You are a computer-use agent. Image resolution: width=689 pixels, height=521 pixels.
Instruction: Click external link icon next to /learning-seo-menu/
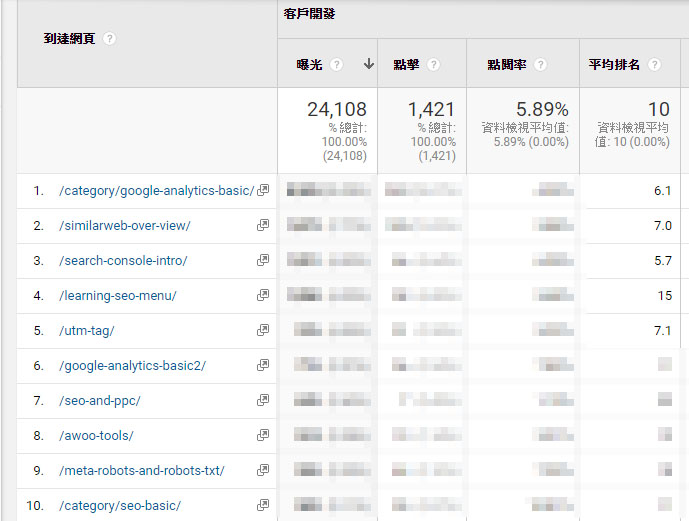click(x=263, y=296)
